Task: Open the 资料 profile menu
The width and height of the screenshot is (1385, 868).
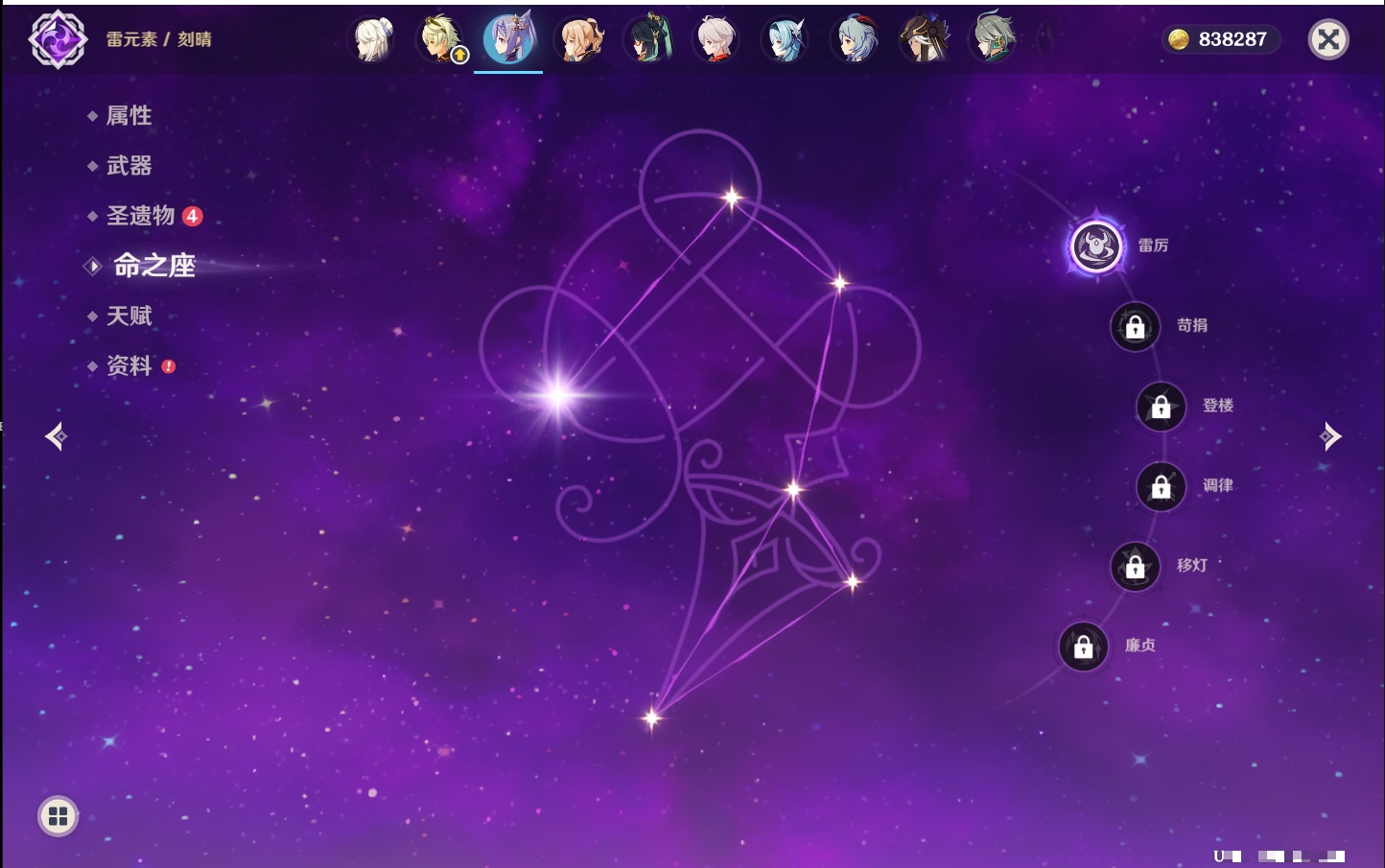Action: tap(129, 365)
